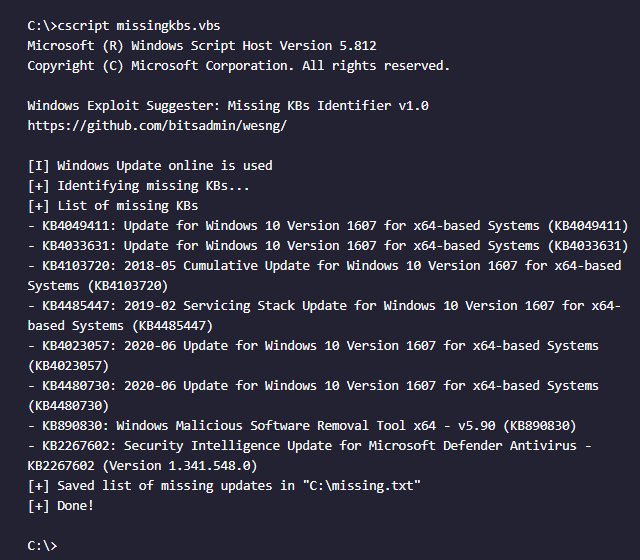This screenshot has width=640, height=560.
Task: Click the final empty C:\> prompt
Action: point(42,545)
